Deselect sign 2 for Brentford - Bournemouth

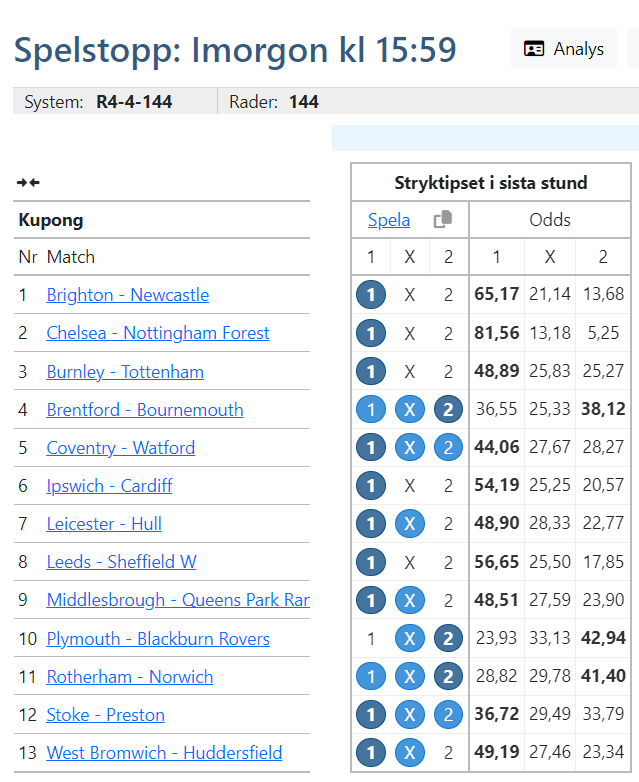tap(448, 409)
